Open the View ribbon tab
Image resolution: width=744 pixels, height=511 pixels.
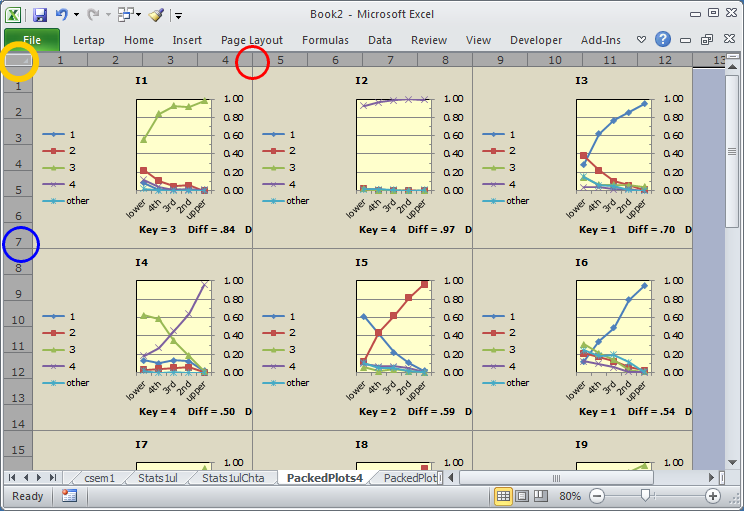tap(478, 40)
